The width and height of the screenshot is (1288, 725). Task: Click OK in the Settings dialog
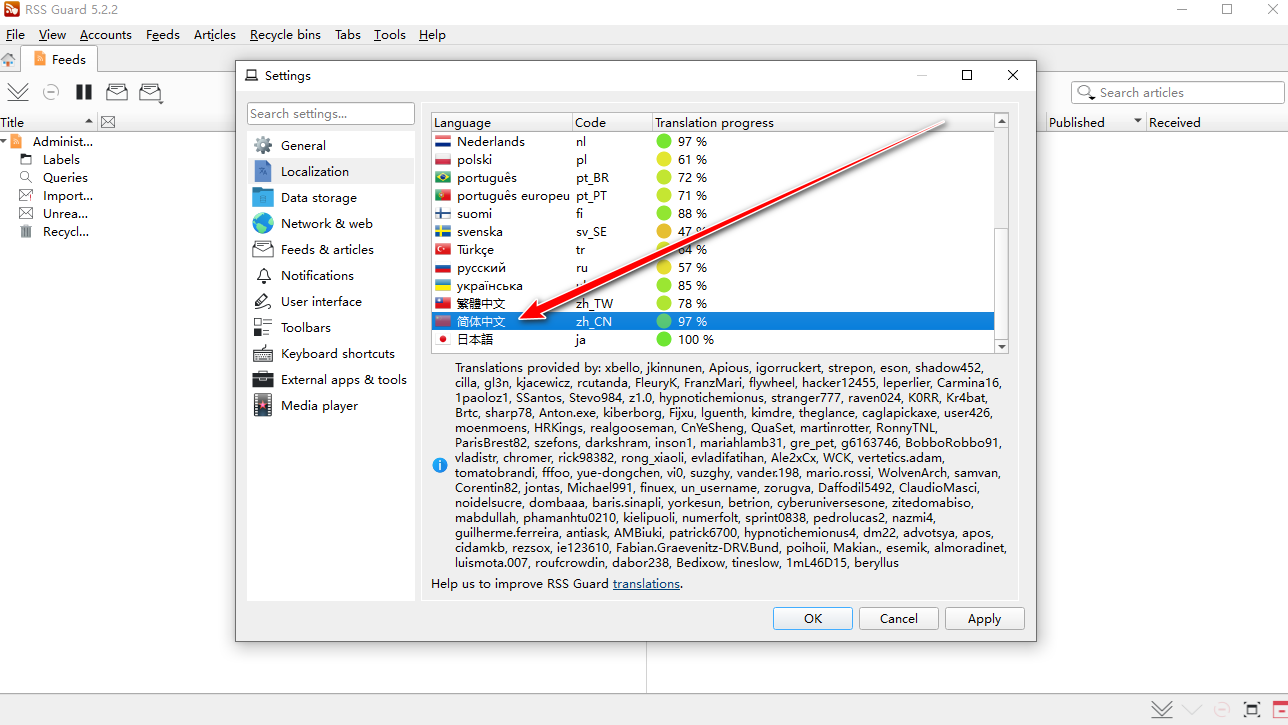(x=813, y=618)
